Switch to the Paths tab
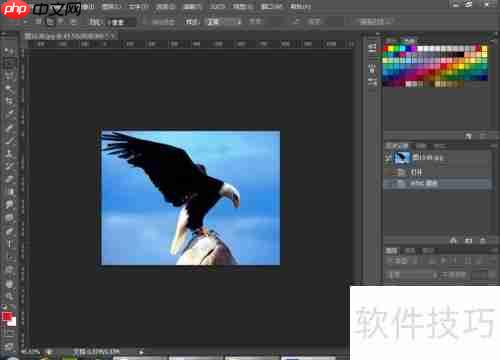This screenshot has height=360, width=500. (x=428, y=250)
